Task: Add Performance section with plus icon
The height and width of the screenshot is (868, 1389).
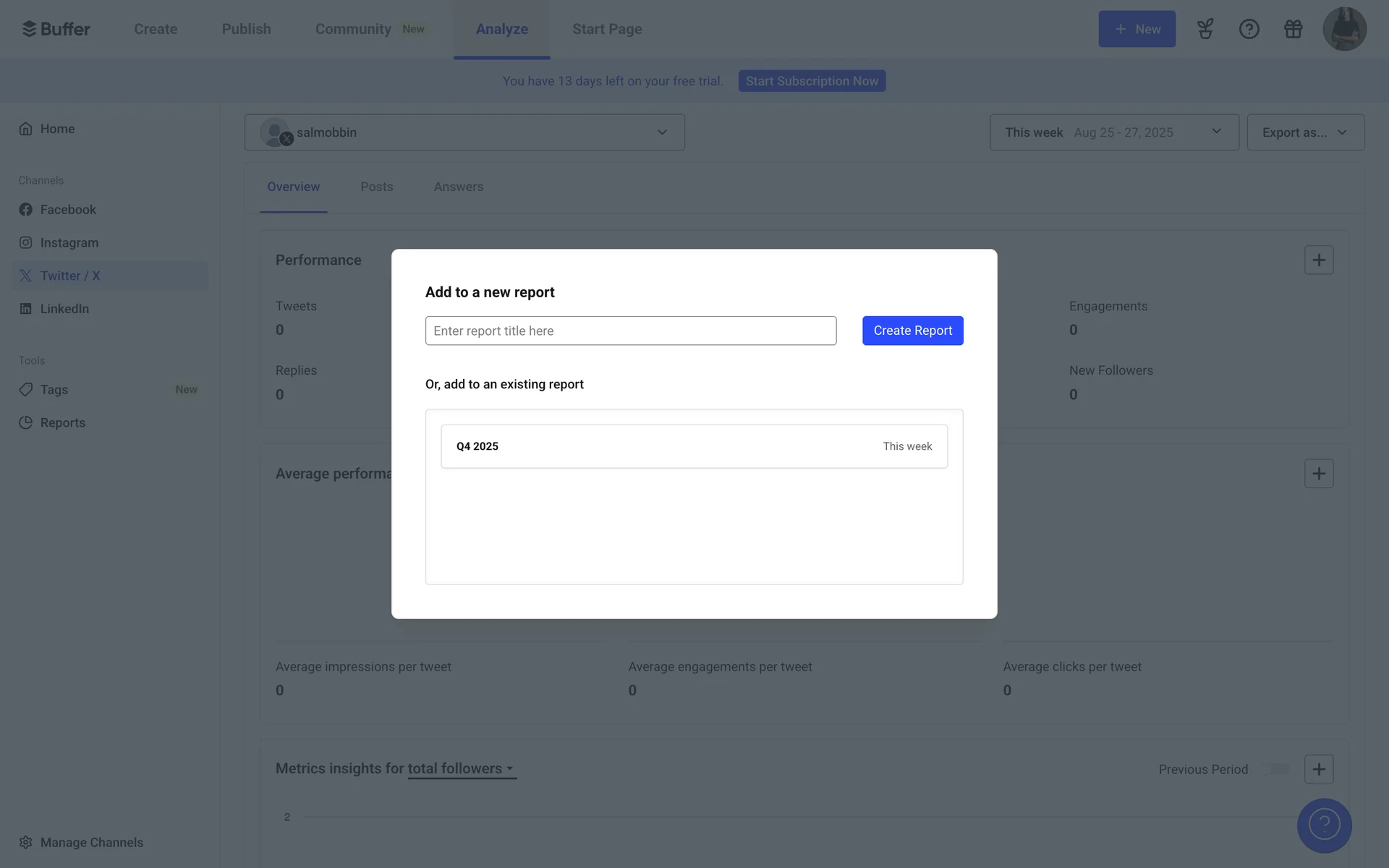Action: click(1318, 260)
